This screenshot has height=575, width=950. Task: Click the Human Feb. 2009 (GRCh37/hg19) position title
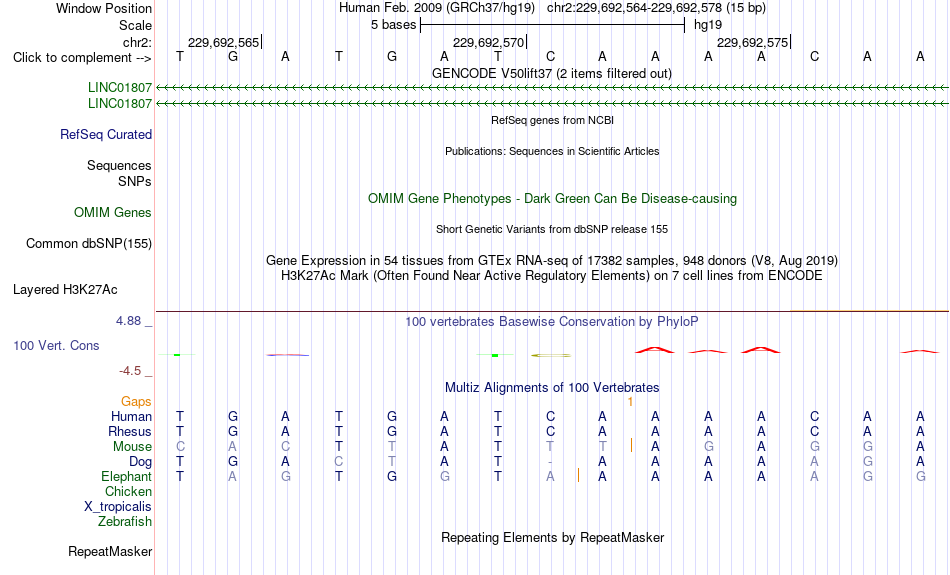[437, 8]
